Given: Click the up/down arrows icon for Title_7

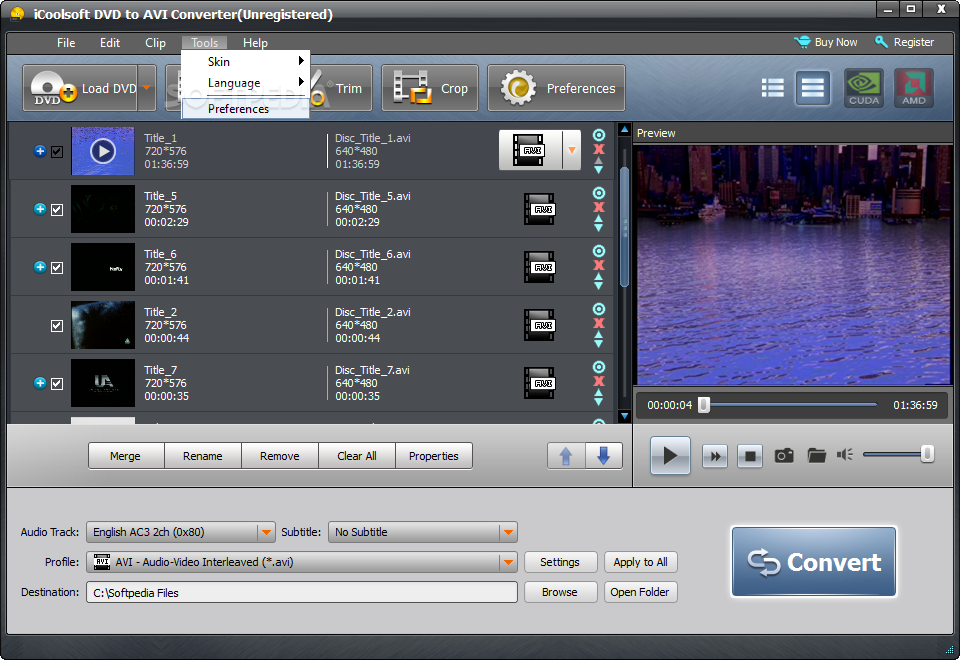Looking at the screenshot, I should pos(599,398).
